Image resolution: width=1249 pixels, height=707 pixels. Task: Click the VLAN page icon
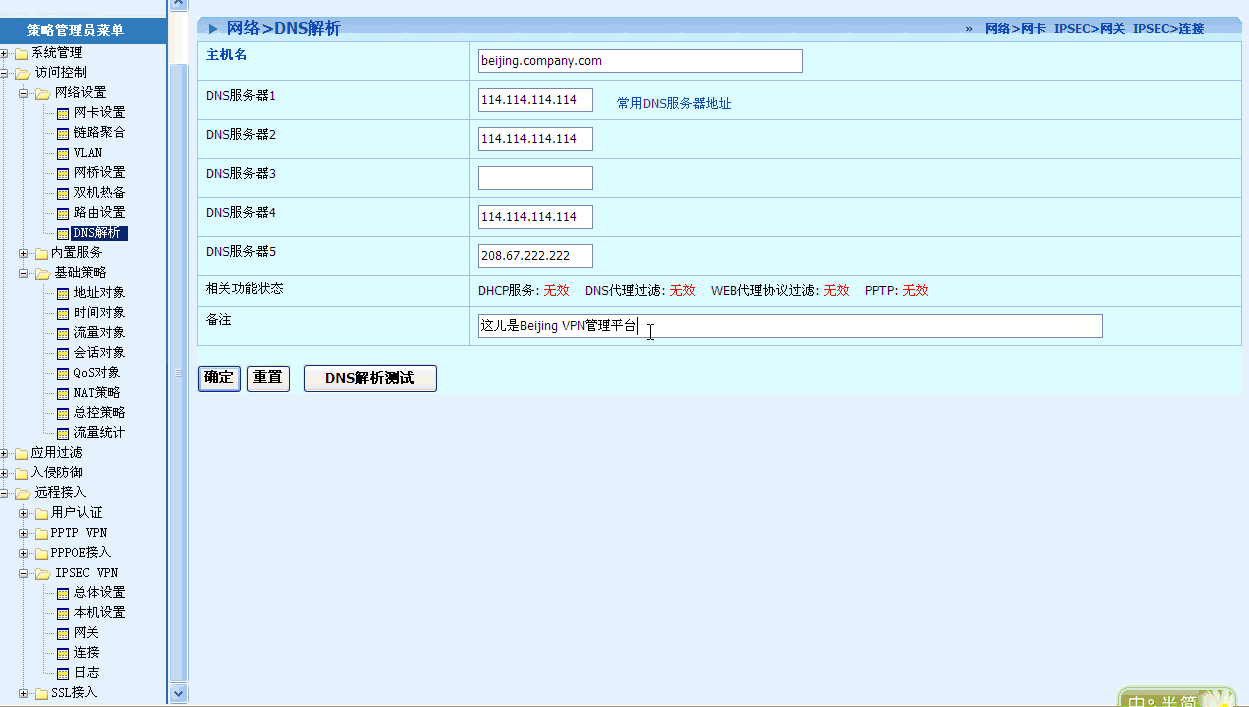63,153
